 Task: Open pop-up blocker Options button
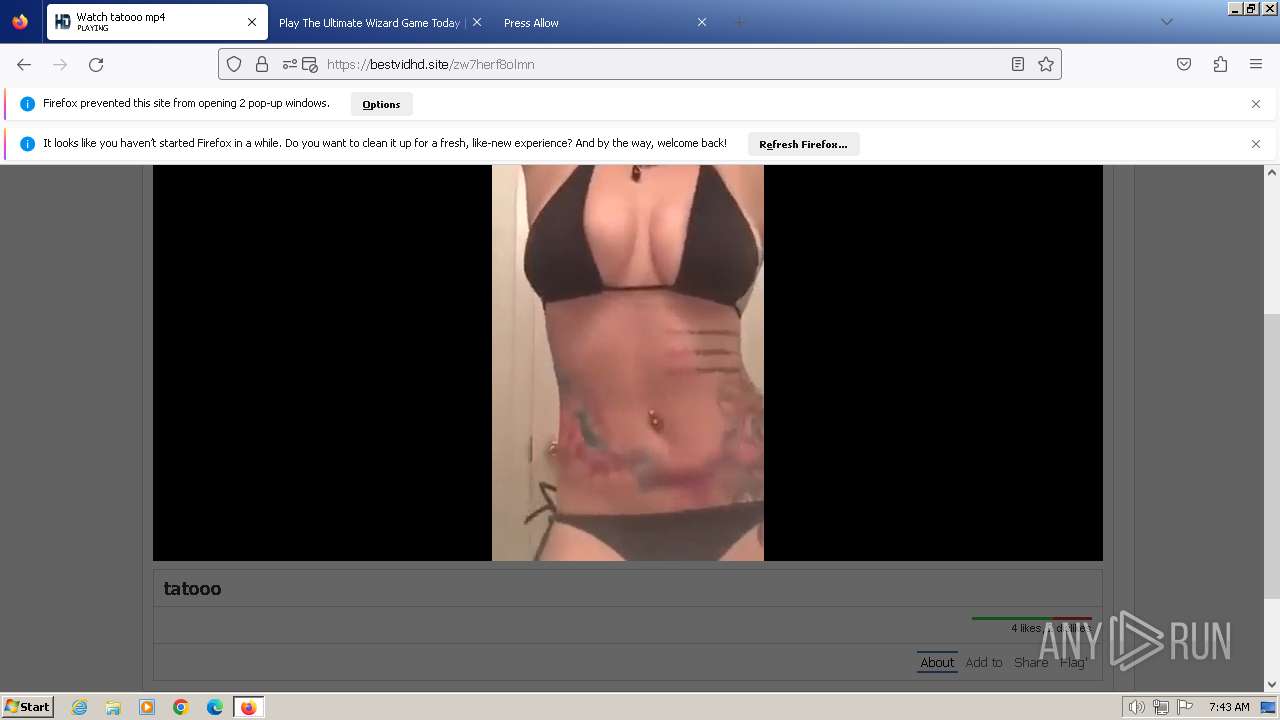tap(381, 104)
